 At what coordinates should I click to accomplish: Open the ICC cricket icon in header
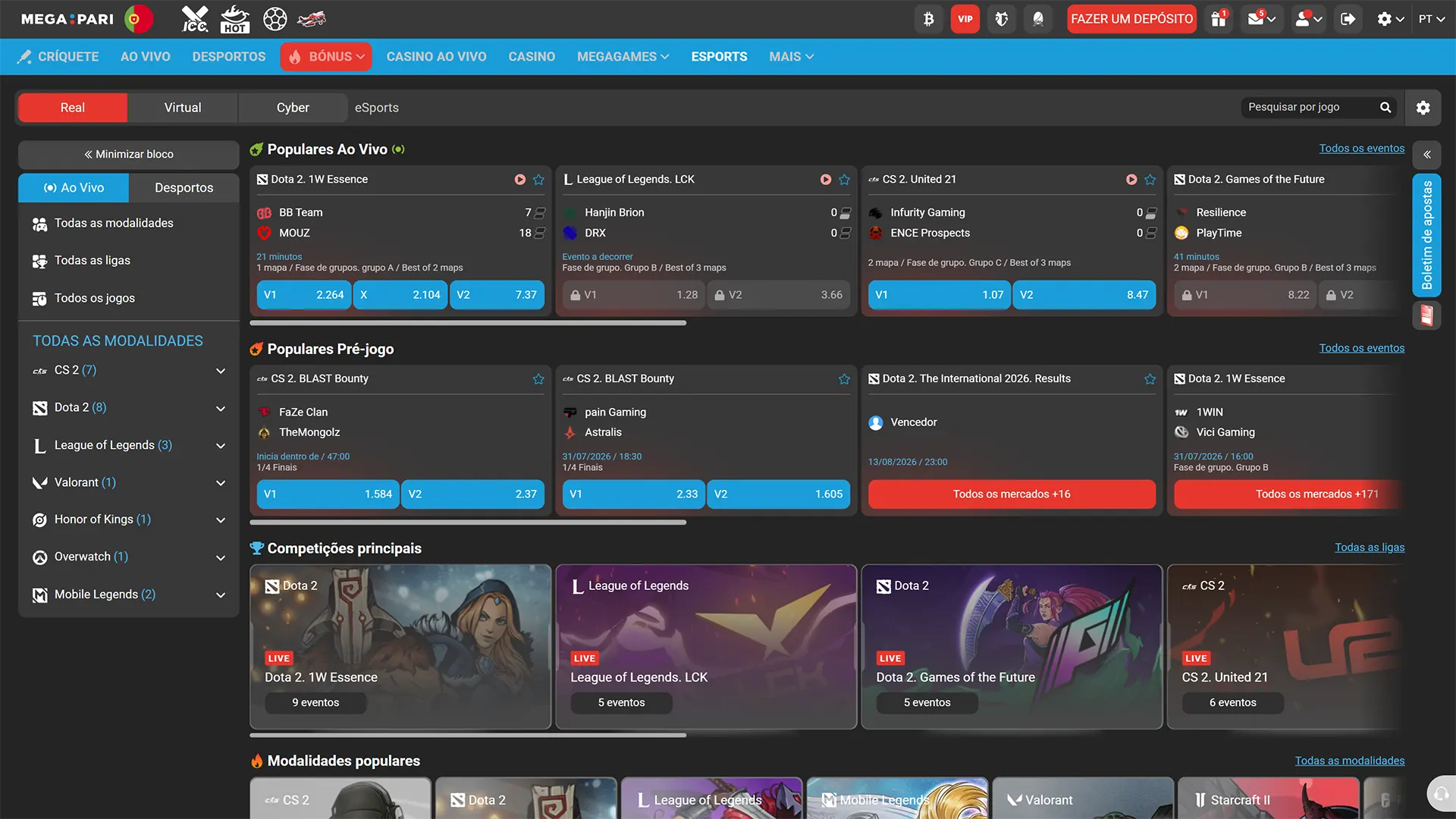point(195,19)
